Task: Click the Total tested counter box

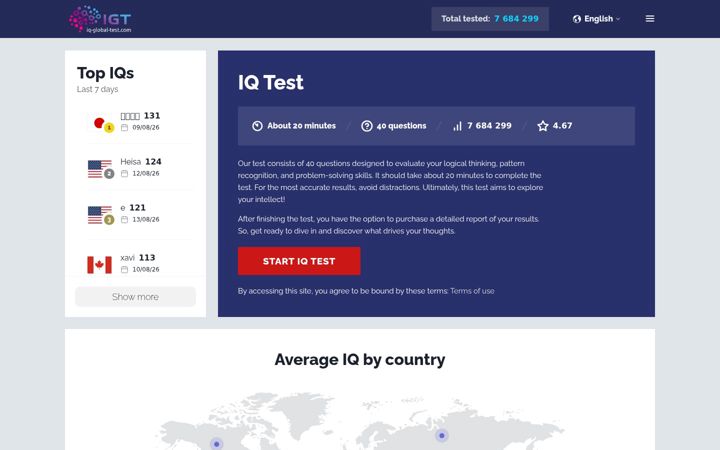Action: click(x=490, y=19)
